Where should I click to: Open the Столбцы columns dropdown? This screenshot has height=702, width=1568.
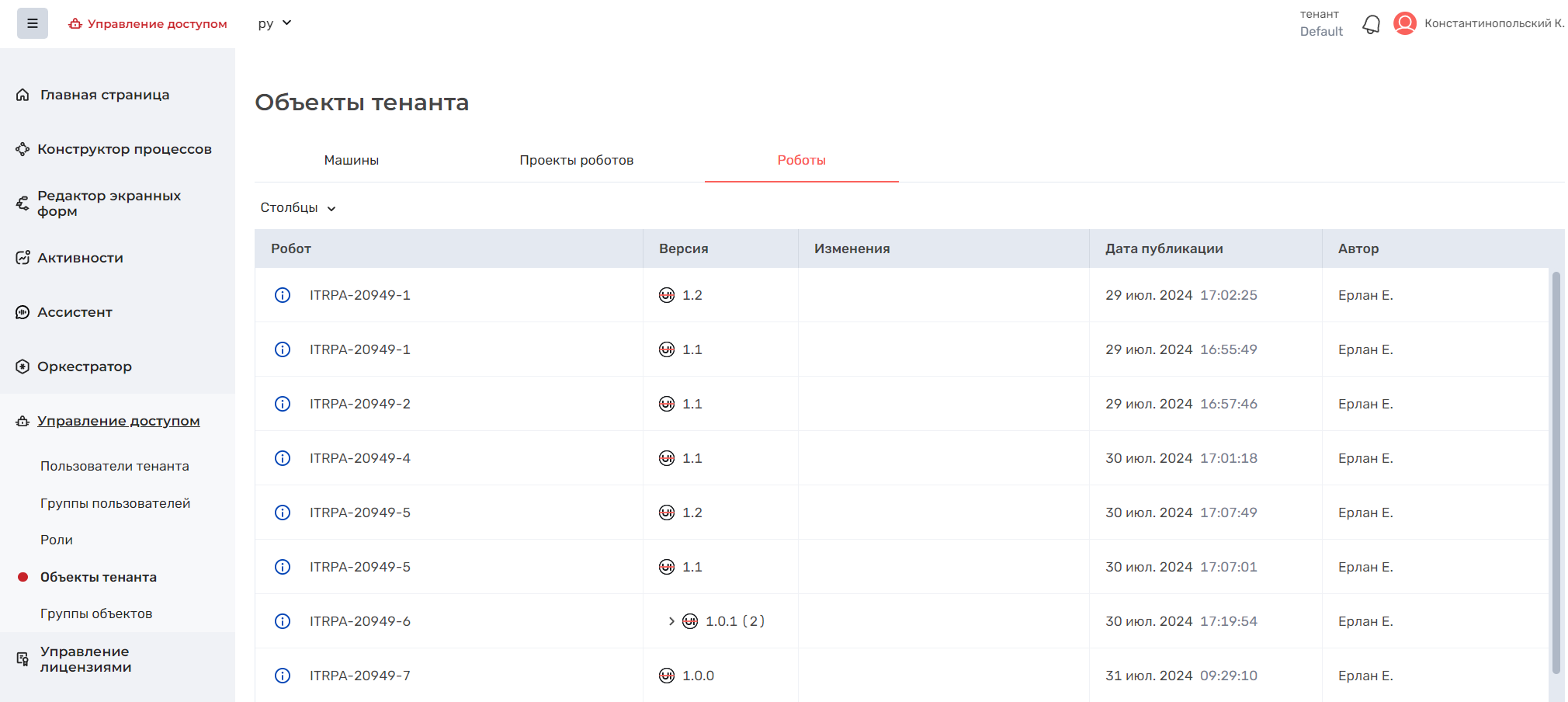pyautogui.click(x=298, y=208)
